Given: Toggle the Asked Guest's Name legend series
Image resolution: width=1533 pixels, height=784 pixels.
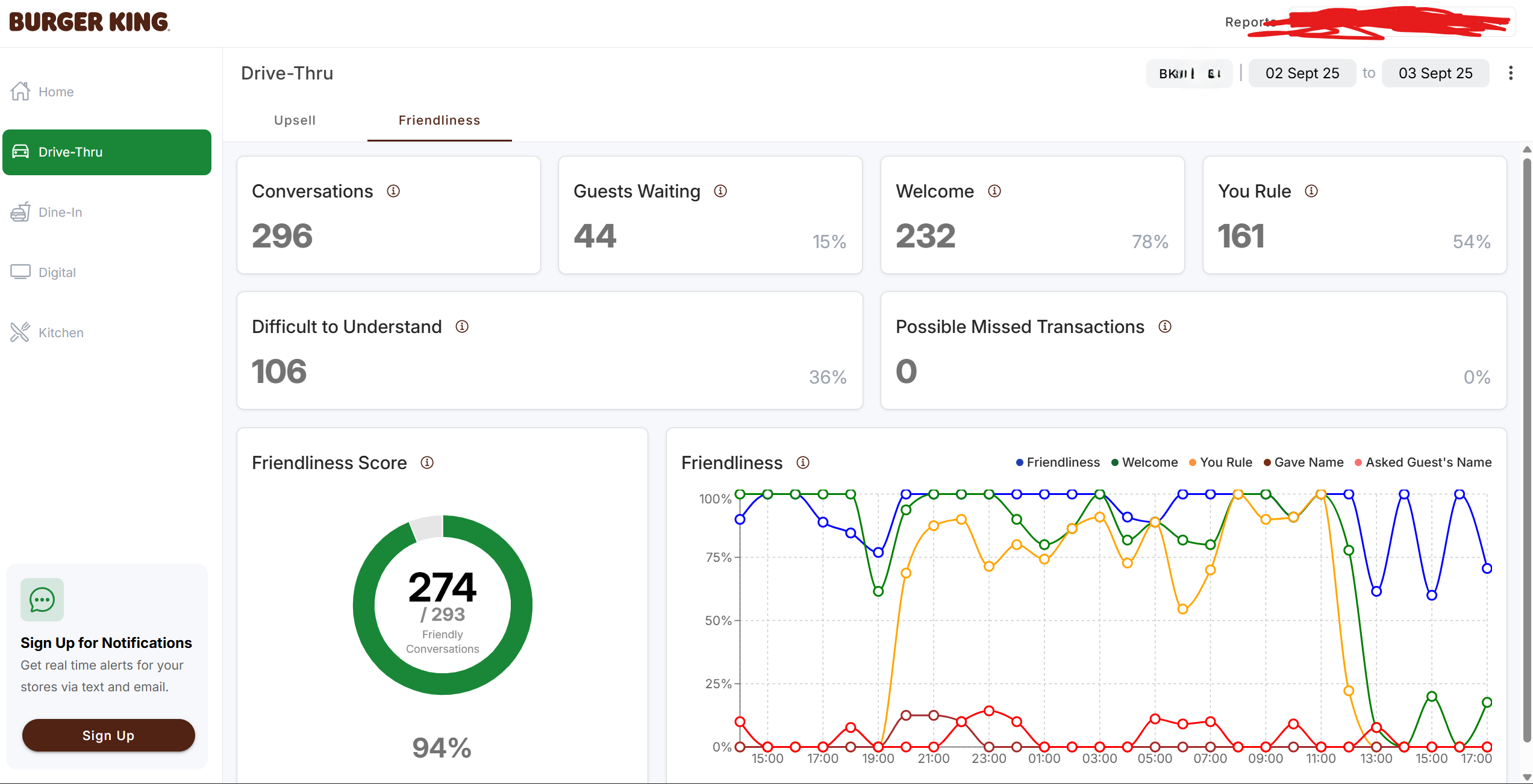Looking at the screenshot, I should tap(1423, 462).
